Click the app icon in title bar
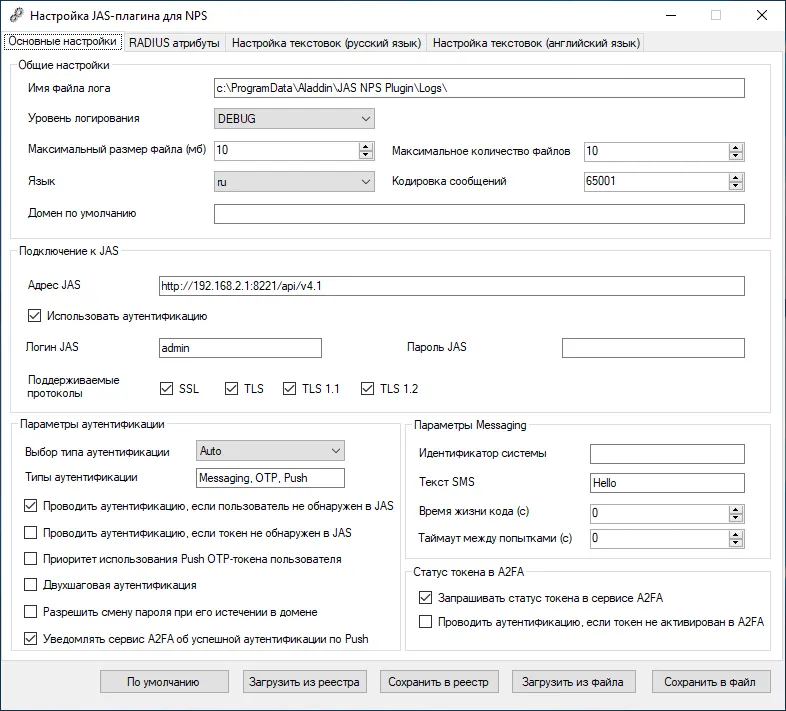The height and width of the screenshot is (711, 786). pyautogui.click(x=17, y=15)
